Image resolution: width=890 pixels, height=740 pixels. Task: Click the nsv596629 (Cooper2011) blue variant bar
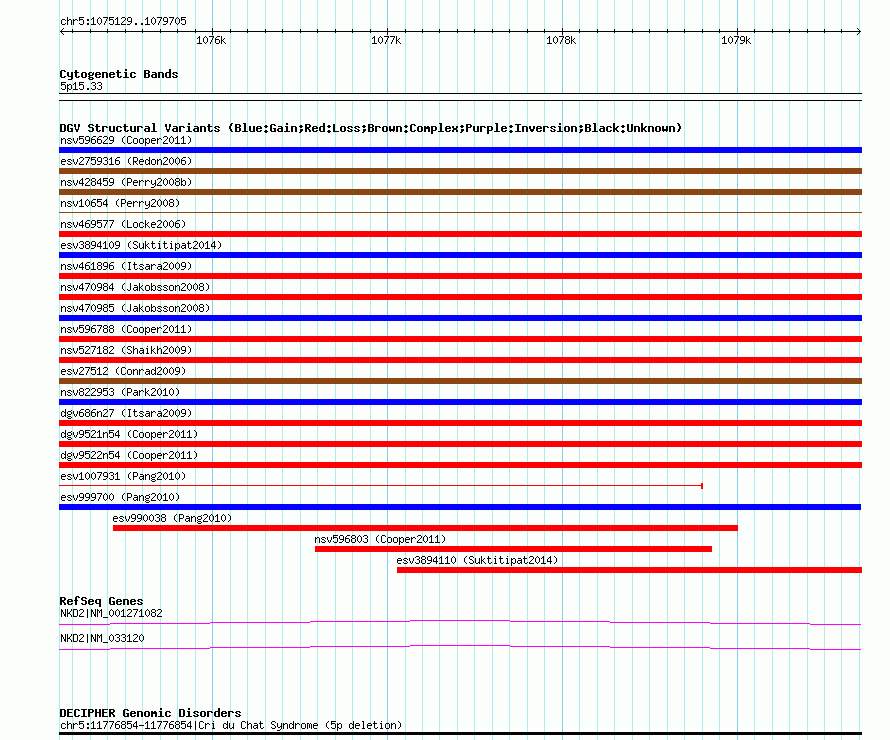460,150
